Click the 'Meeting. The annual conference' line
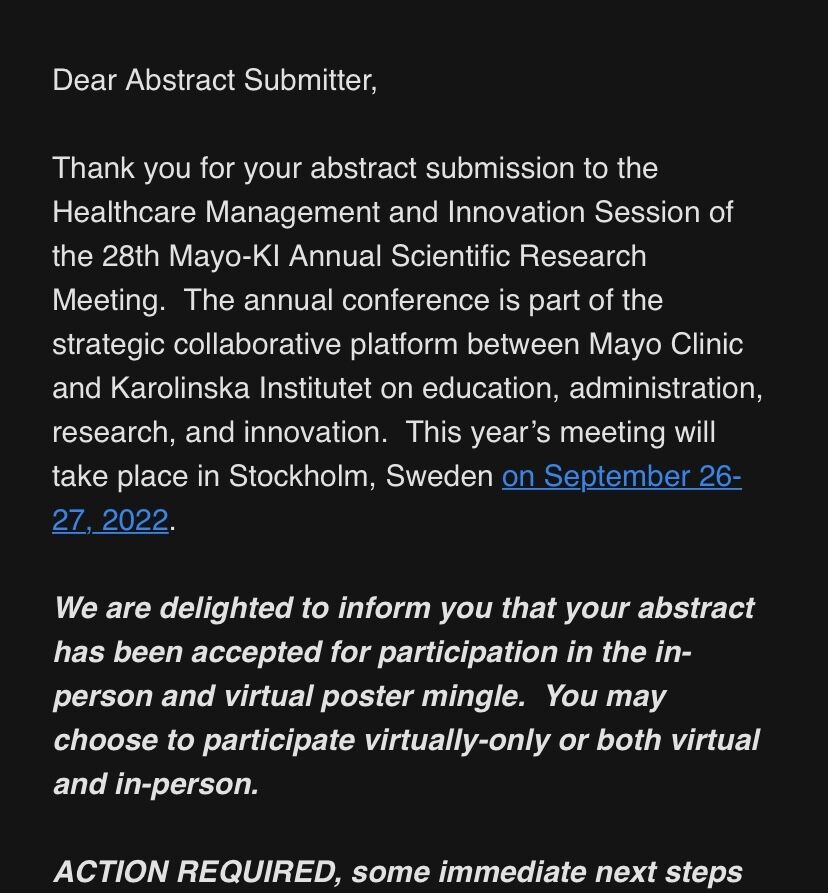The image size is (828, 893). [358, 300]
